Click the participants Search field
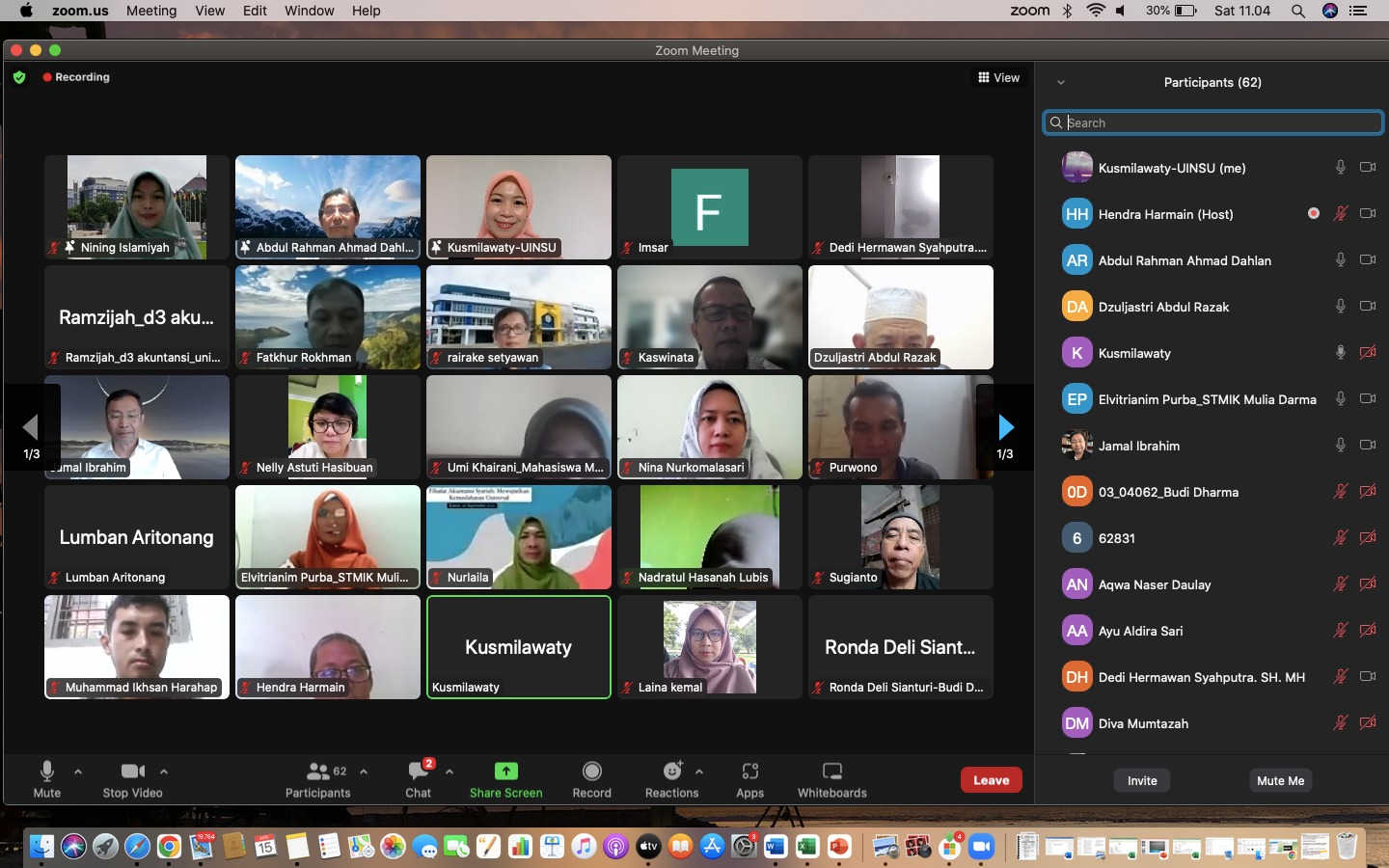This screenshot has height=868, width=1389. click(x=1213, y=122)
